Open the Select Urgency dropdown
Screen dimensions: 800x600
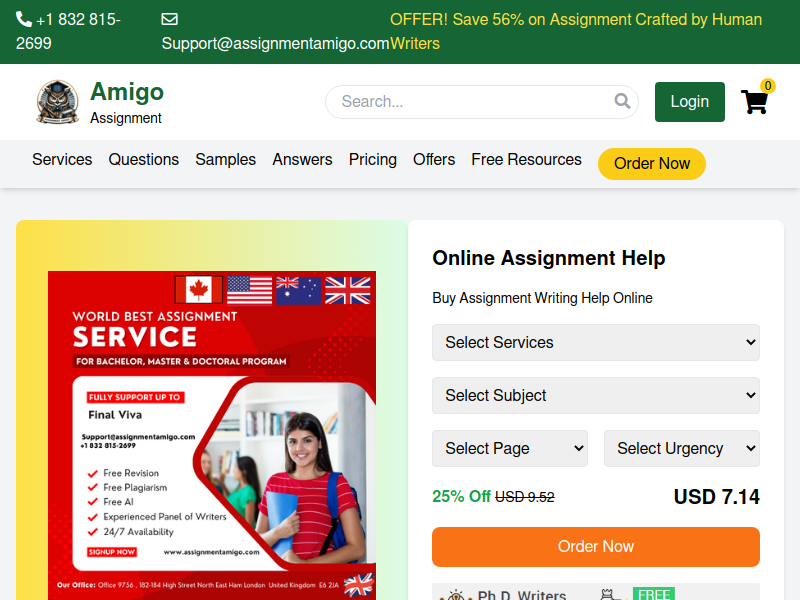(x=682, y=448)
